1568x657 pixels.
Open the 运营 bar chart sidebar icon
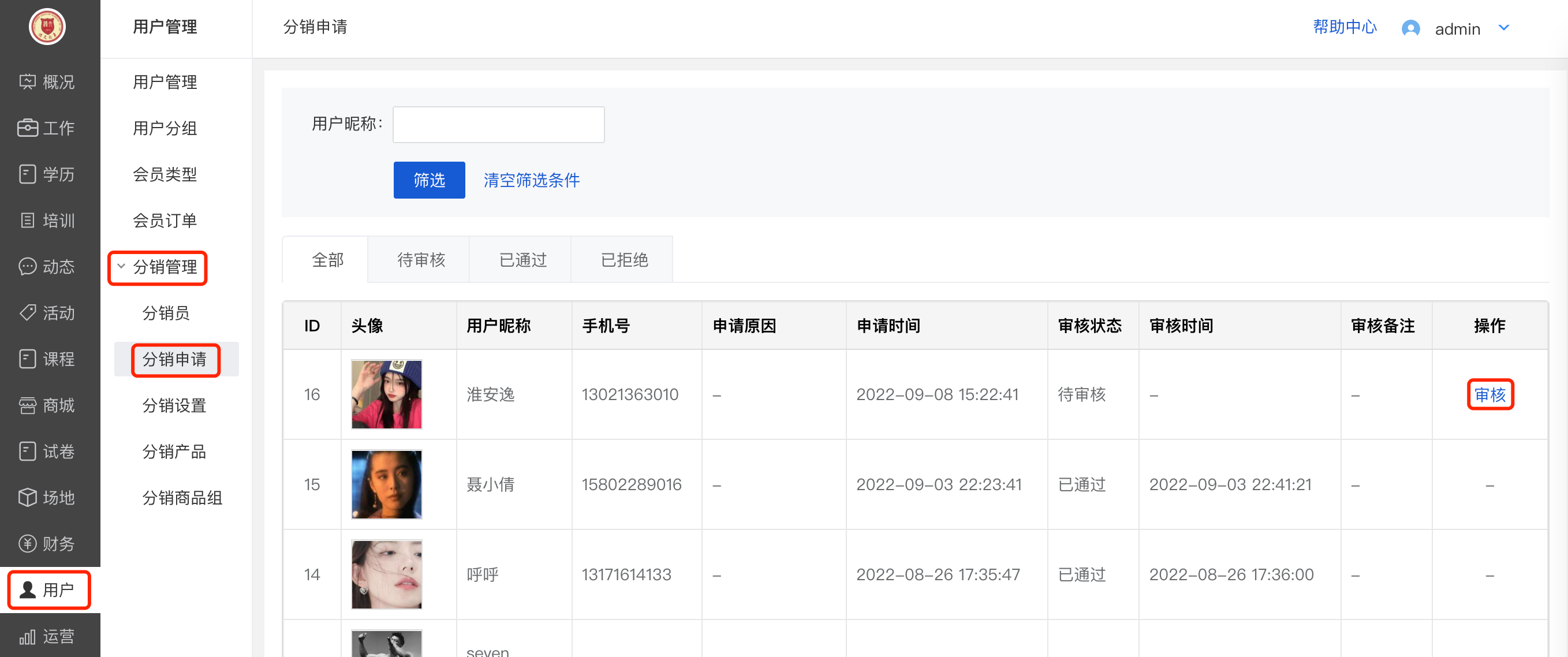[x=27, y=636]
